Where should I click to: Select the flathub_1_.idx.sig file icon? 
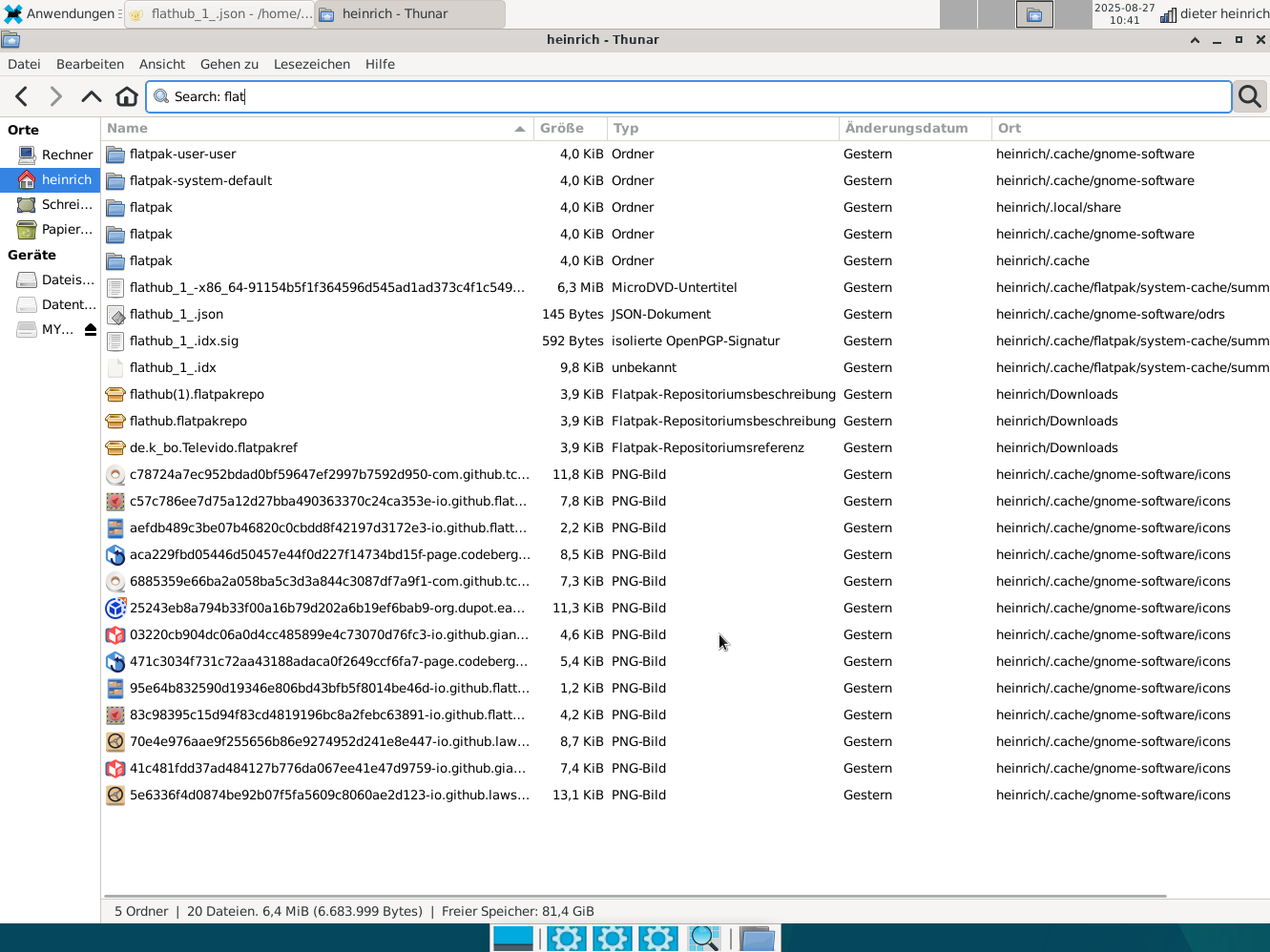(115, 341)
